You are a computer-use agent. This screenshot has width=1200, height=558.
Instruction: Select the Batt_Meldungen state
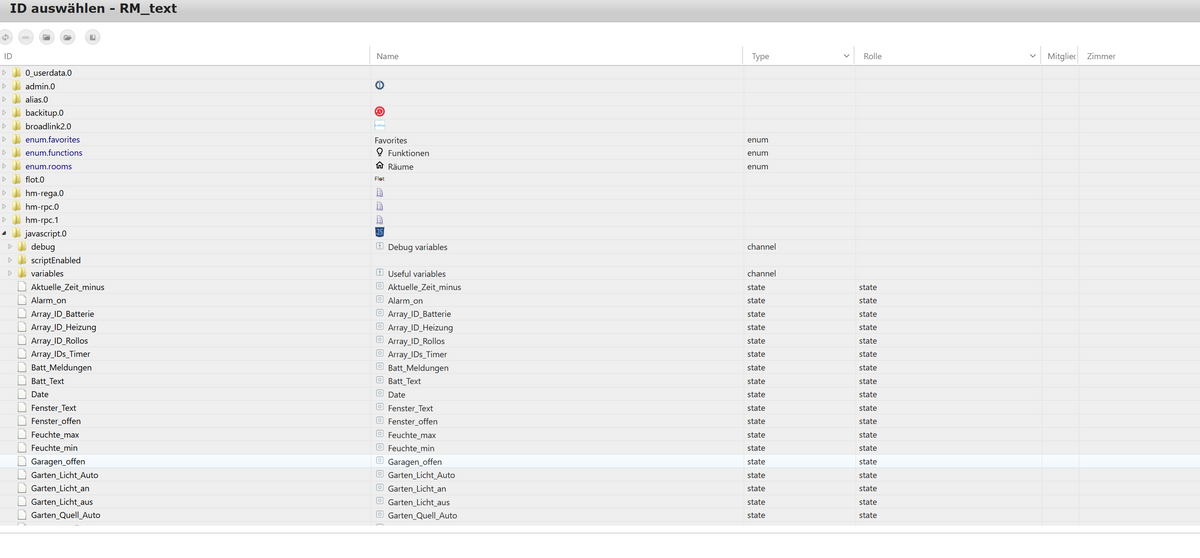(62, 367)
